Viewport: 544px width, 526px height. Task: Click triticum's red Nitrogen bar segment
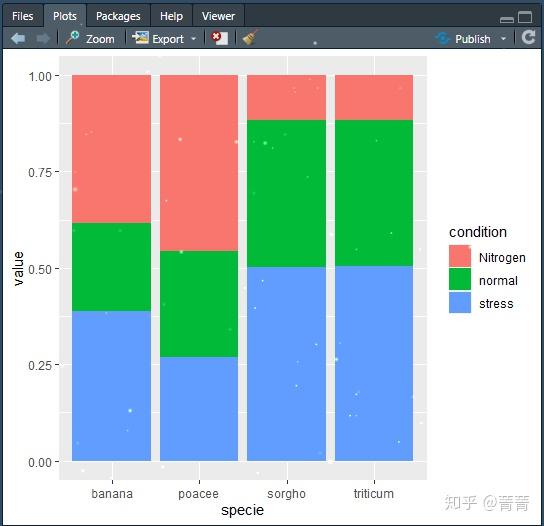coord(374,97)
